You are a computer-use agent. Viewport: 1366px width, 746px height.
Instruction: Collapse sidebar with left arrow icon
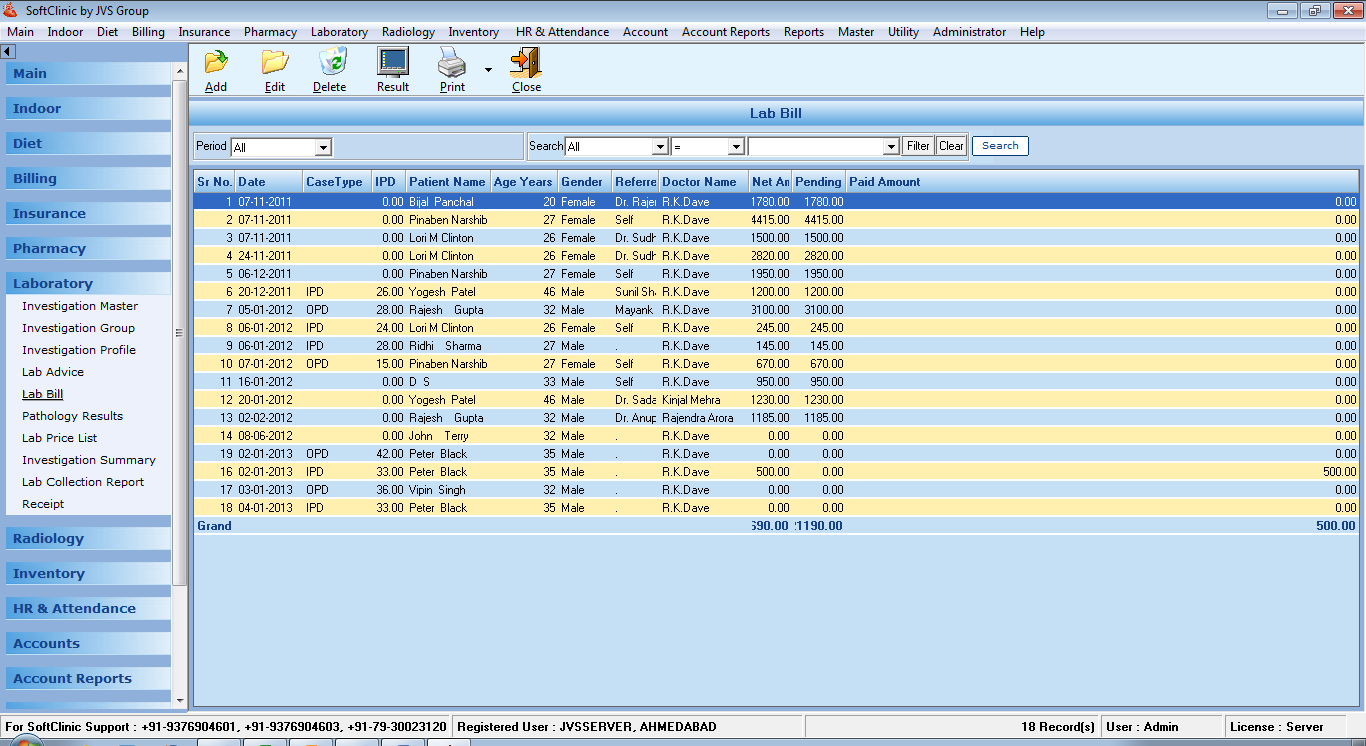tap(8, 51)
